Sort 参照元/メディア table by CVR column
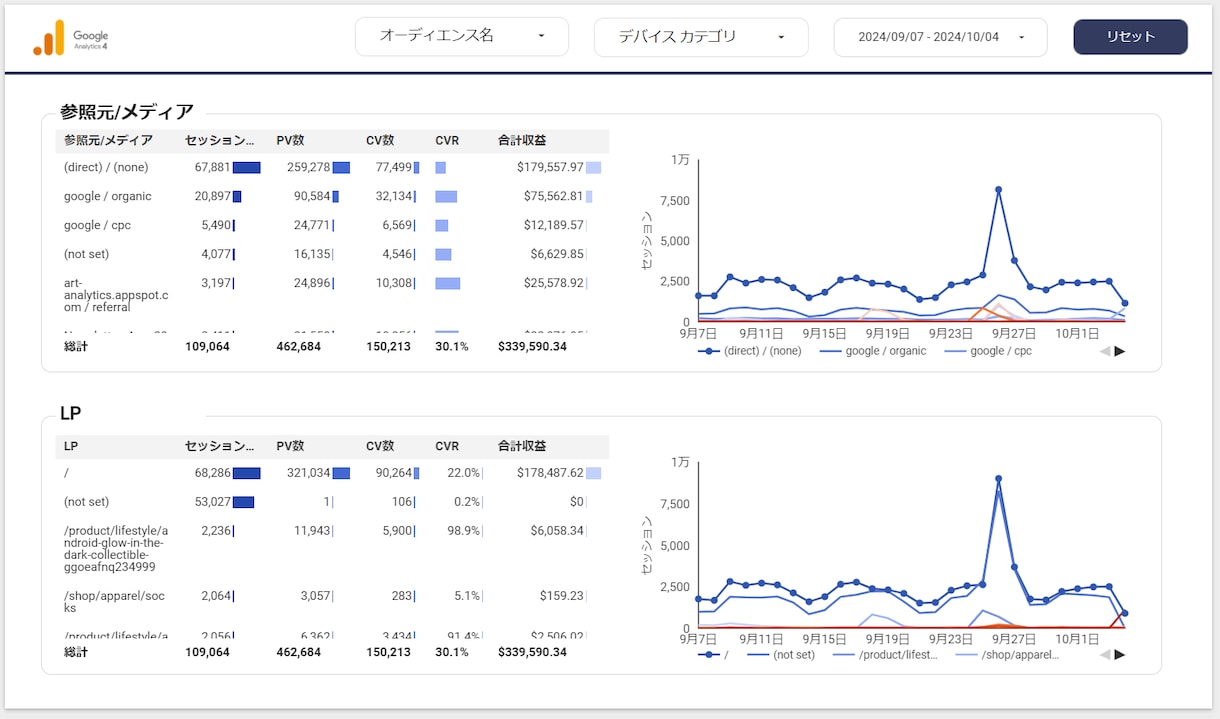The image size is (1220, 719). pyautogui.click(x=447, y=141)
